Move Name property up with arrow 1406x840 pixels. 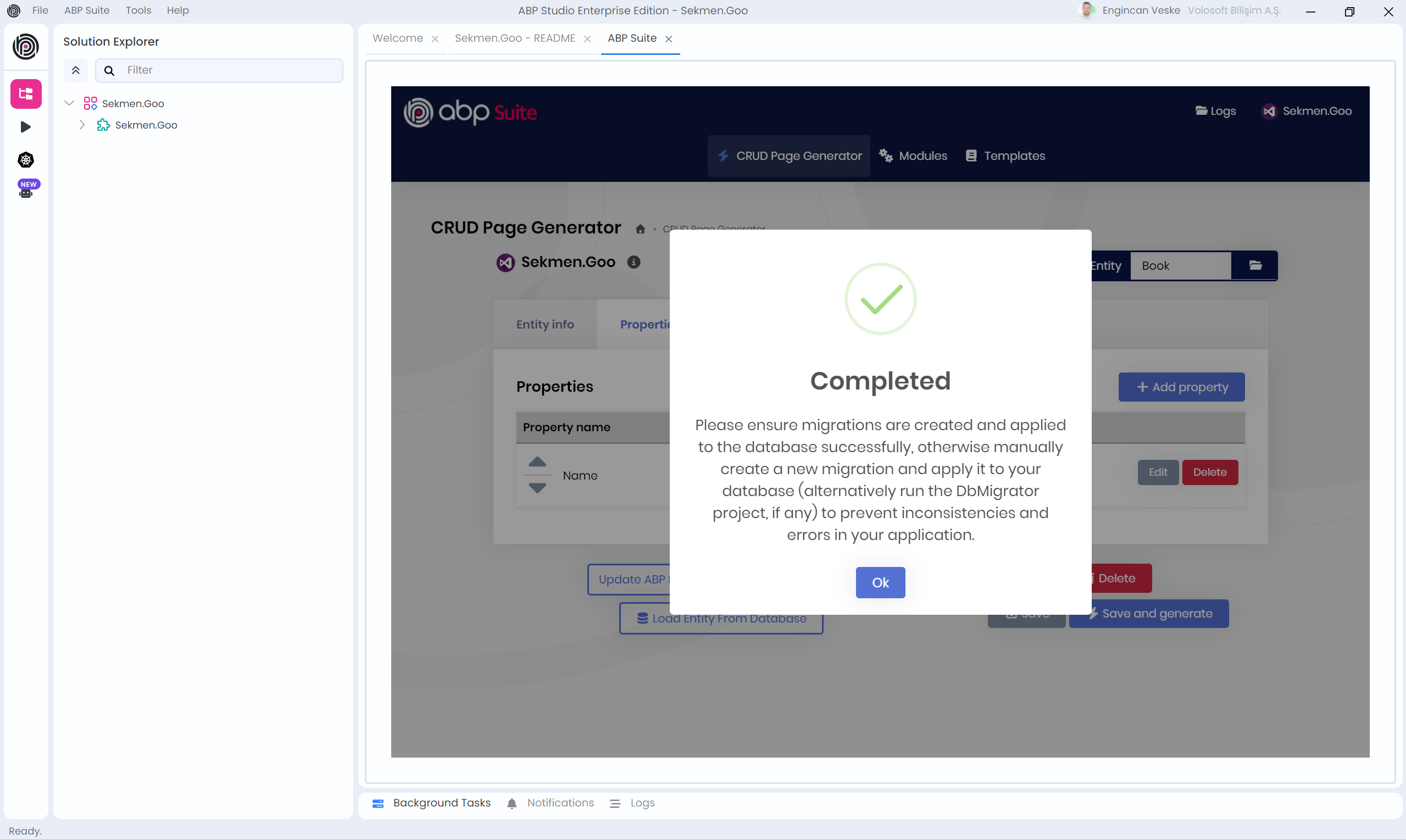coord(537,462)
